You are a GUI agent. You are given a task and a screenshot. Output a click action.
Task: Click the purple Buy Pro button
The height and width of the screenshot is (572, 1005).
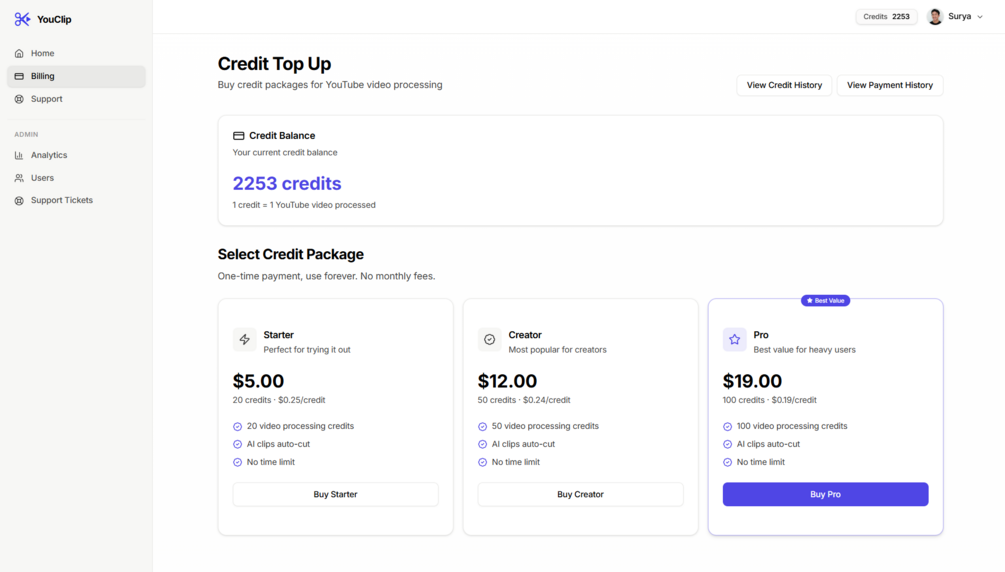click(825, 494)
